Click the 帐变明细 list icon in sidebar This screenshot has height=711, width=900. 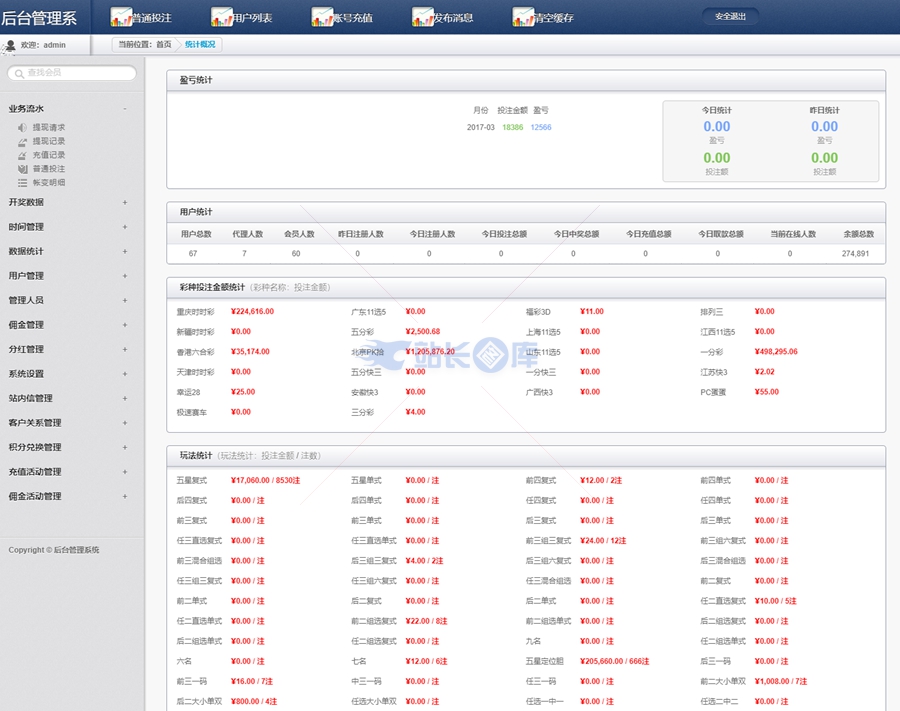23,183
